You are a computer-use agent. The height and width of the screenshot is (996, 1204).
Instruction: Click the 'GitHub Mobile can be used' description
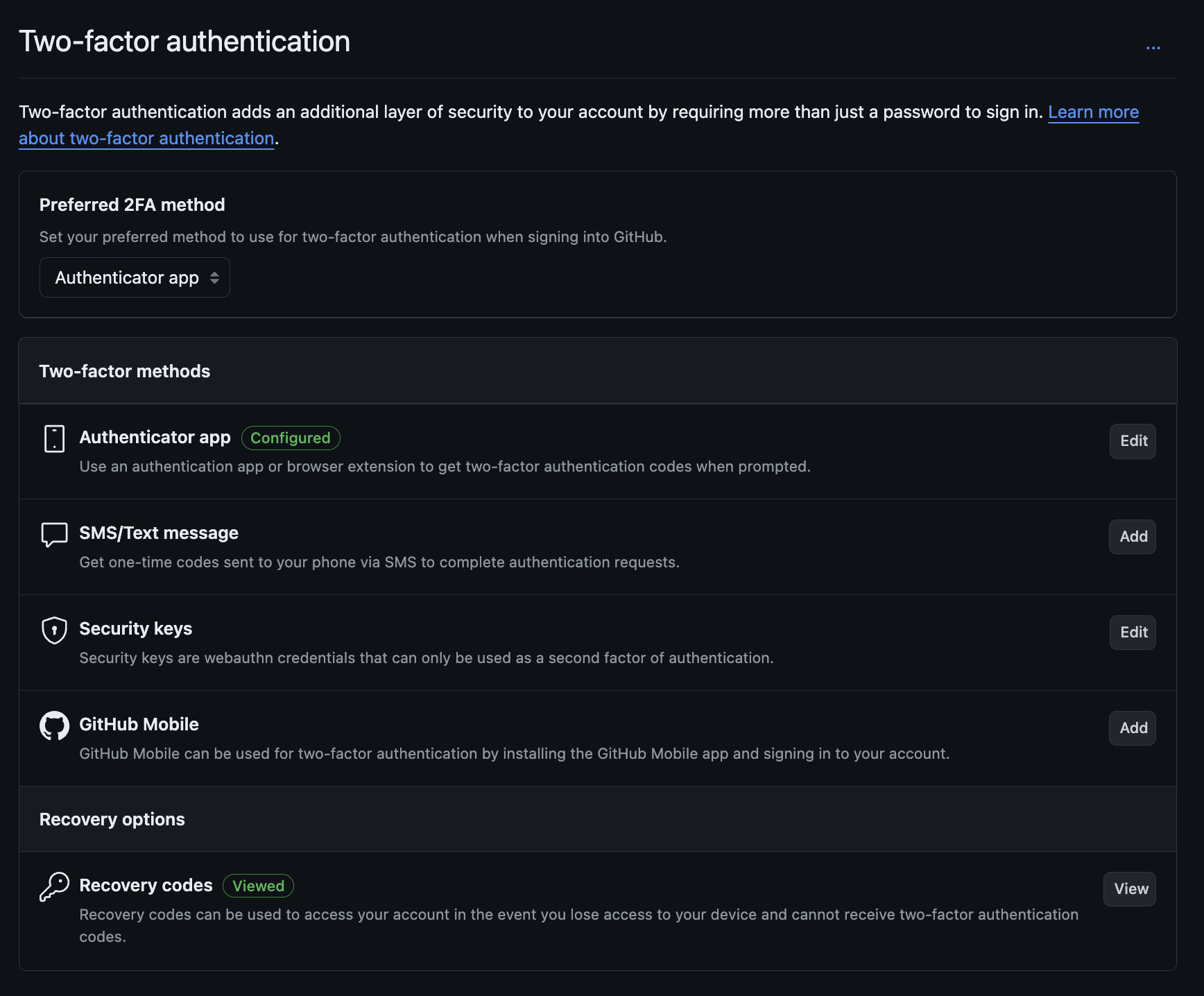point(515,753)
